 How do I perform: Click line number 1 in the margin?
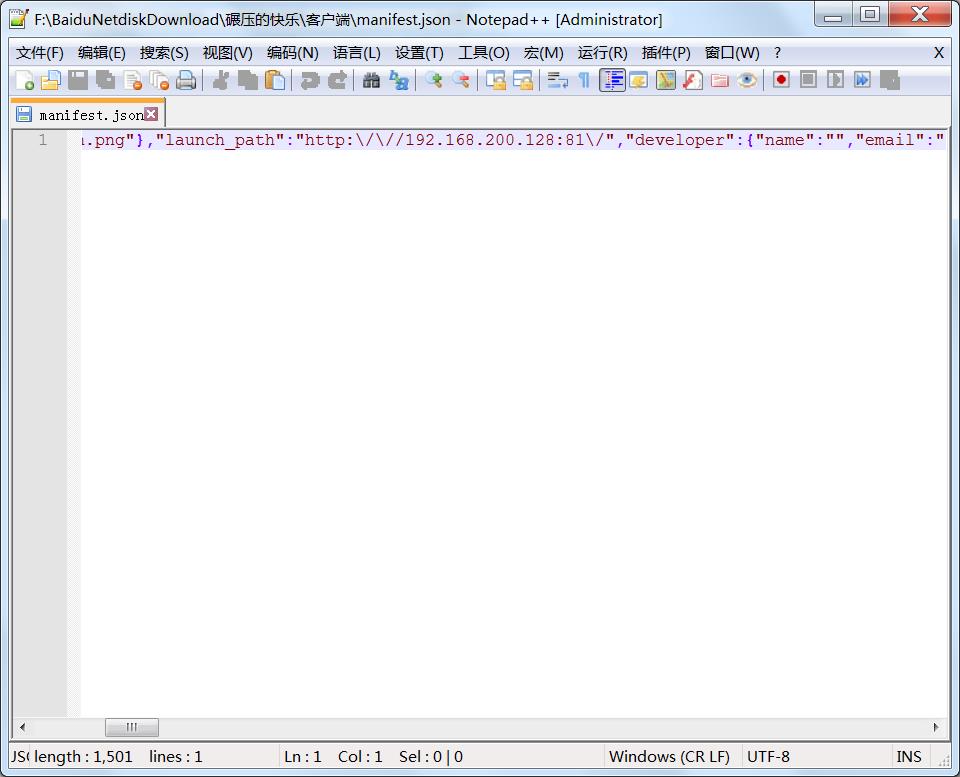(x=43, y=140)
